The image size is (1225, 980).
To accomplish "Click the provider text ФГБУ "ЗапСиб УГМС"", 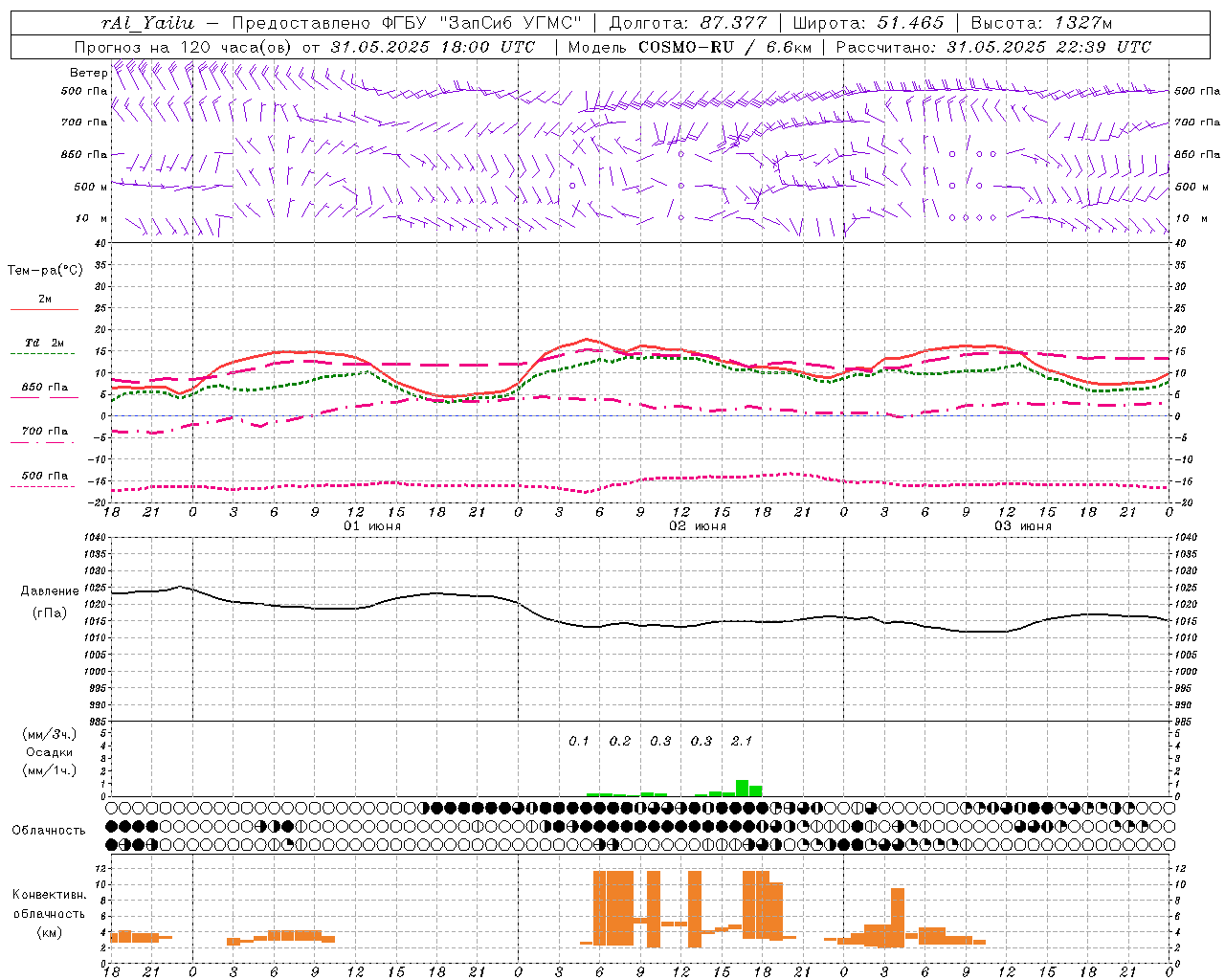I will tap(482, 23).
